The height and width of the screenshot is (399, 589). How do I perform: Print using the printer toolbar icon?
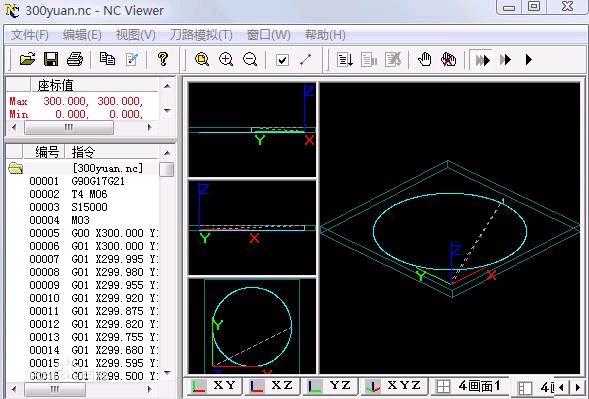click(x=75, y=59)
